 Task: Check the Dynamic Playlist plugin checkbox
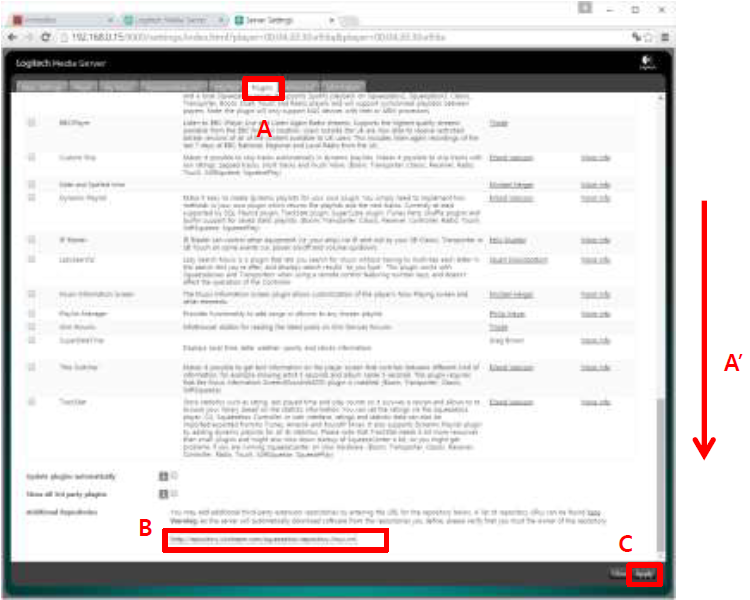31,199
